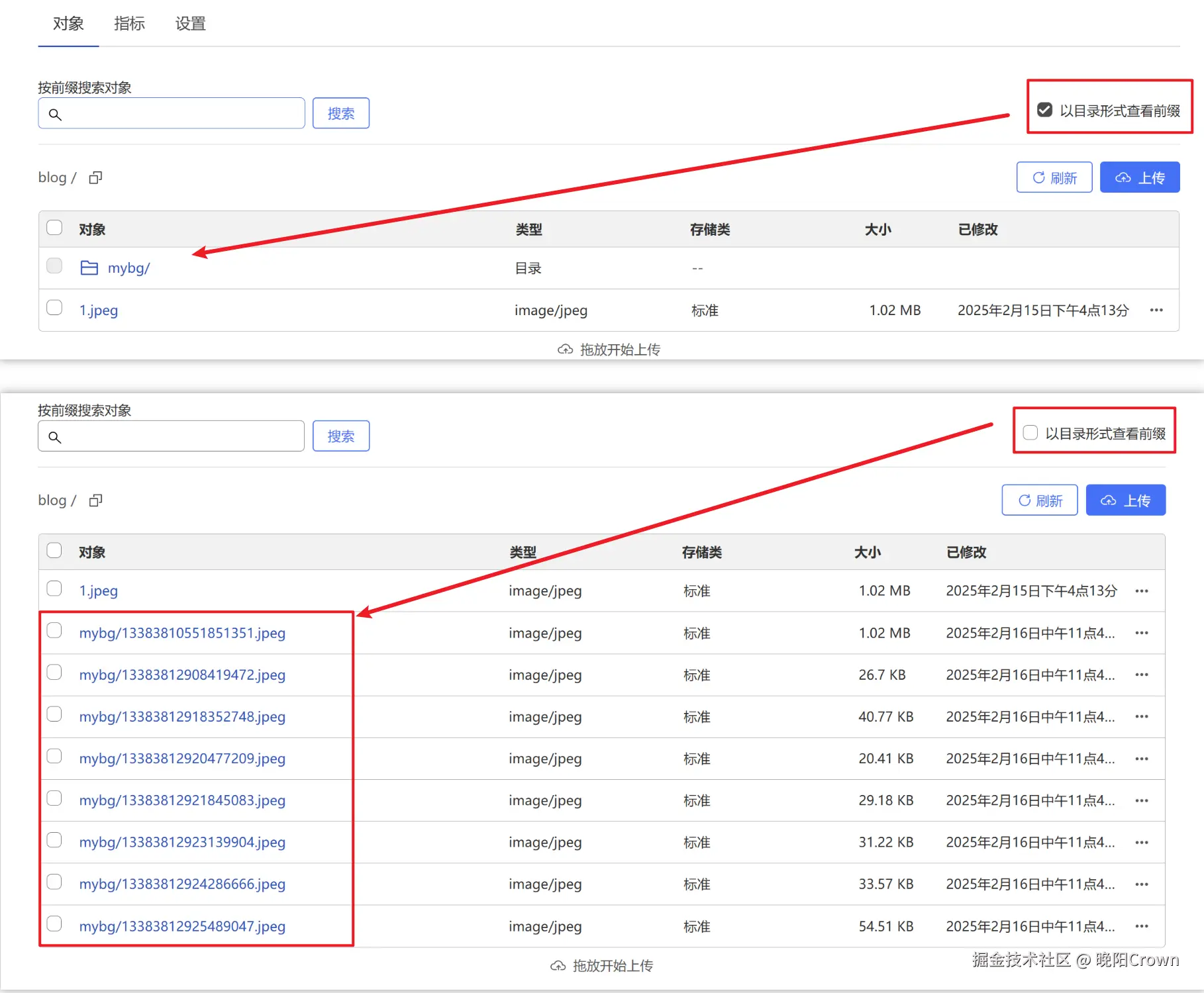Viewport: 1204px width, 993px height.
Task: Open more options for mybg/13383810551851351.jpeg
Action: [1142, 633]
